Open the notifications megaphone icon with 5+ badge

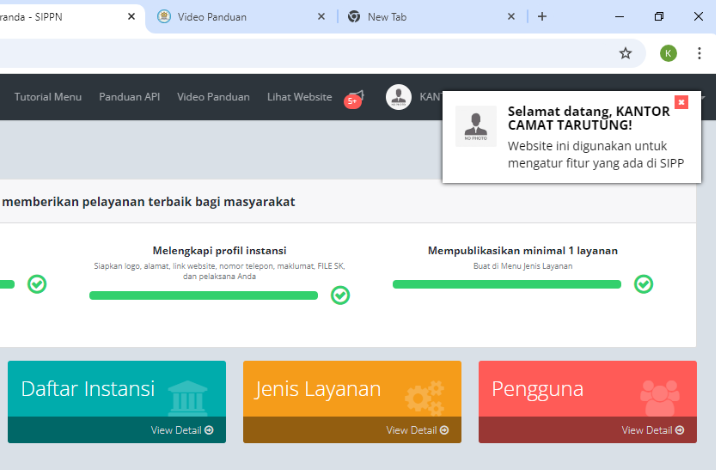tap(353, 97)
